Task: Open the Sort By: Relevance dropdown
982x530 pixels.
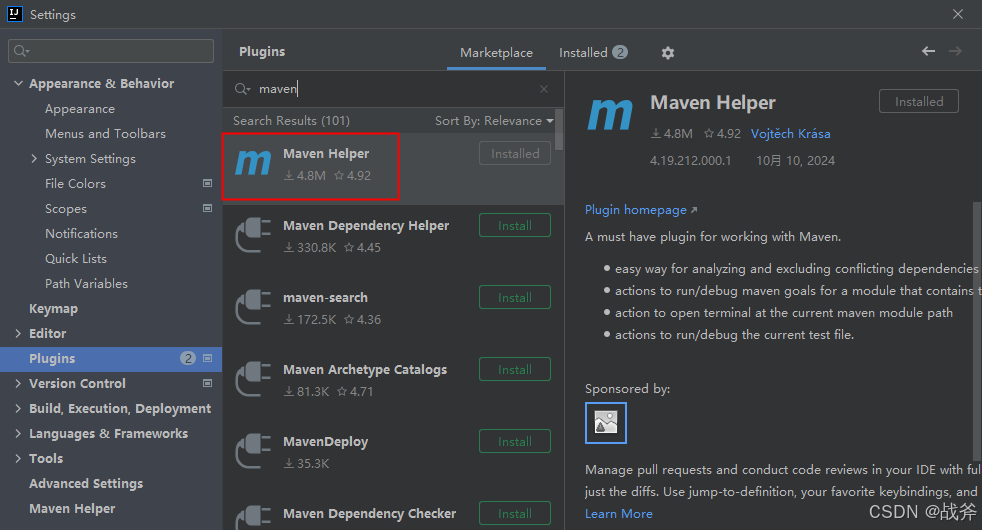Action: pos(494,121)
